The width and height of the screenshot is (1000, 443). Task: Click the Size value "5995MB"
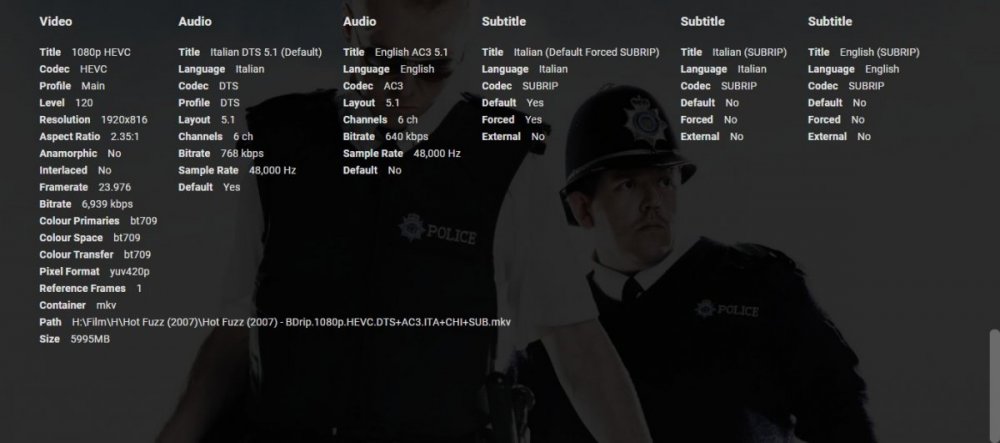click(x=90, y=339)
